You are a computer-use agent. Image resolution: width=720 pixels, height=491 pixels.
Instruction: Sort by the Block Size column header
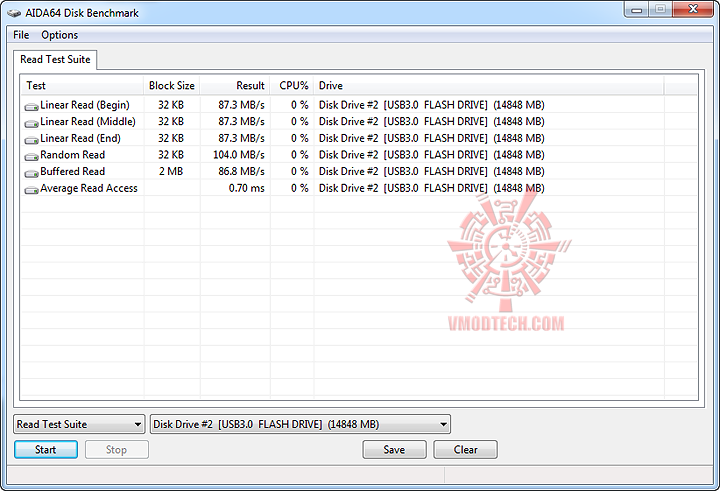point(172,85)
